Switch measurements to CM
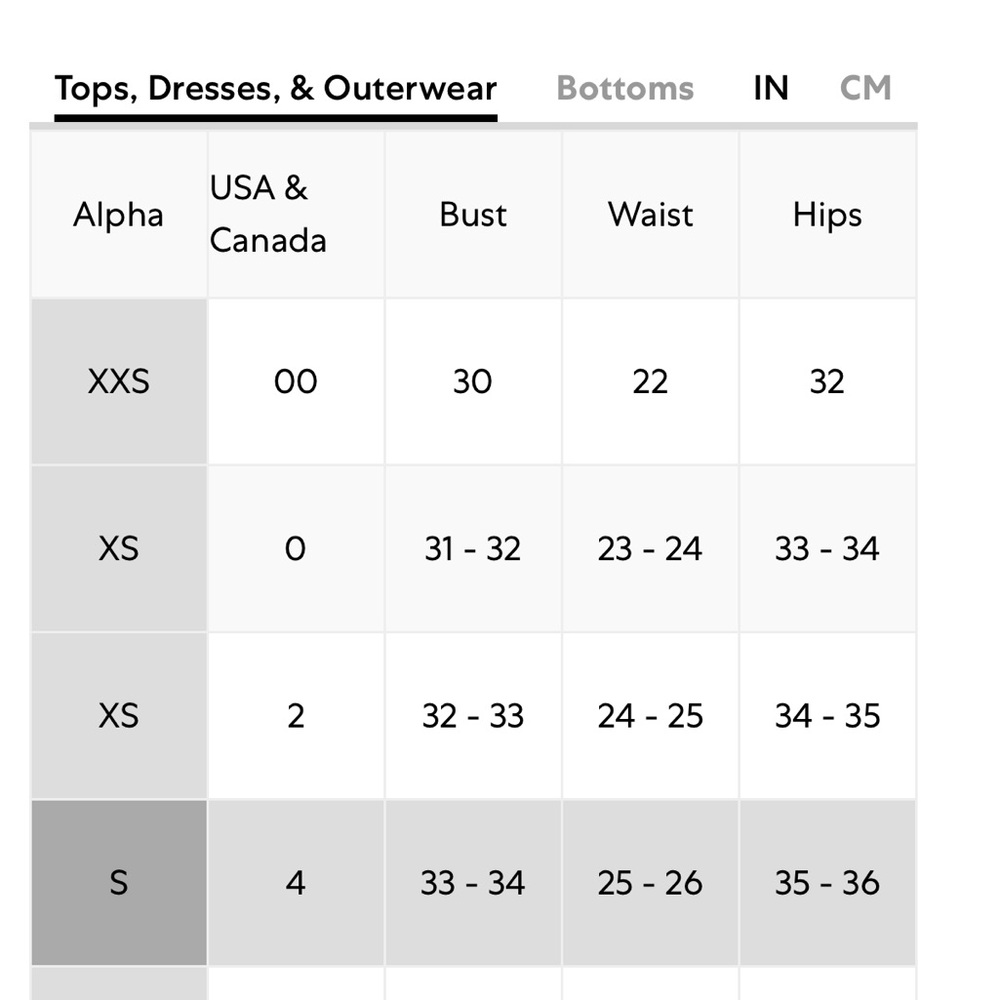The width and height of the screenshot is (1000, 1000). [x=865, y=88]
